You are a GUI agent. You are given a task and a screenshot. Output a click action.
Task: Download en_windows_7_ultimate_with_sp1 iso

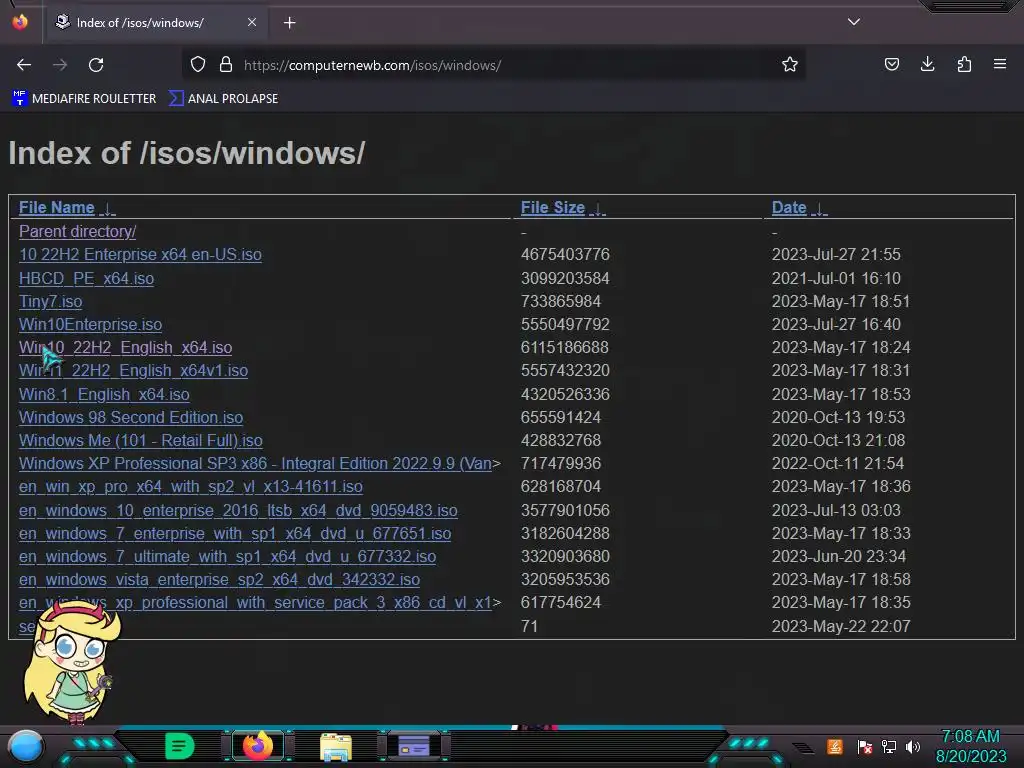point(227,556)
